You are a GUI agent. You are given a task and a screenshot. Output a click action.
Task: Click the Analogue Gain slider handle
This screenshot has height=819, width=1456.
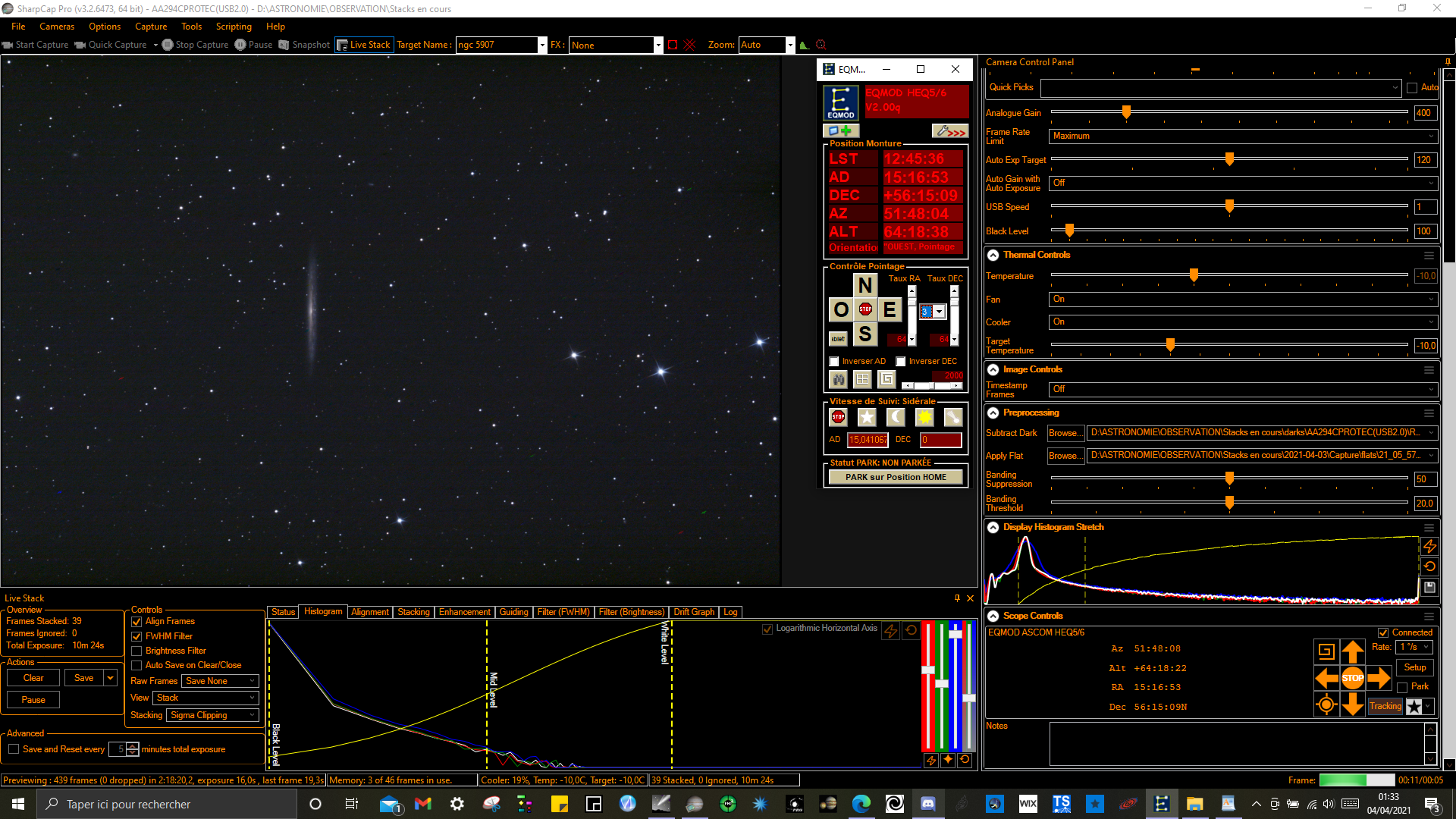(x=1126, y=112)
